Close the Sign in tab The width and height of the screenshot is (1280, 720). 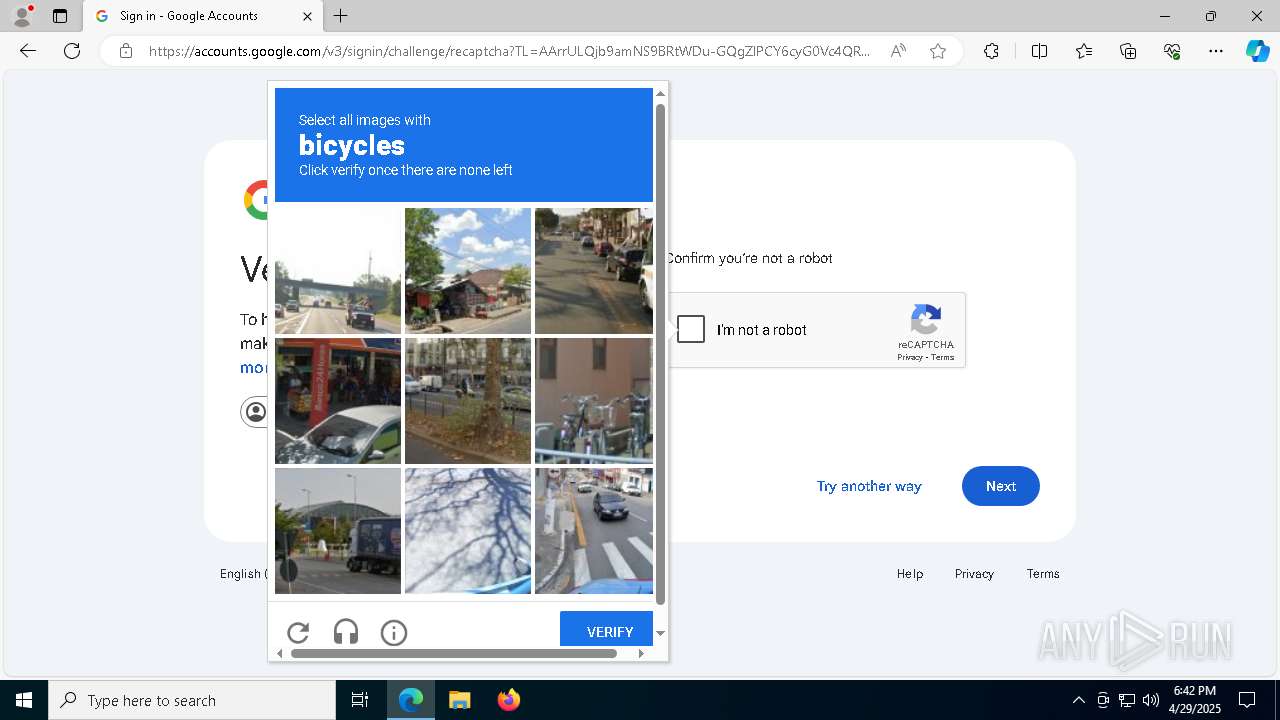click(x=307, y=16)
